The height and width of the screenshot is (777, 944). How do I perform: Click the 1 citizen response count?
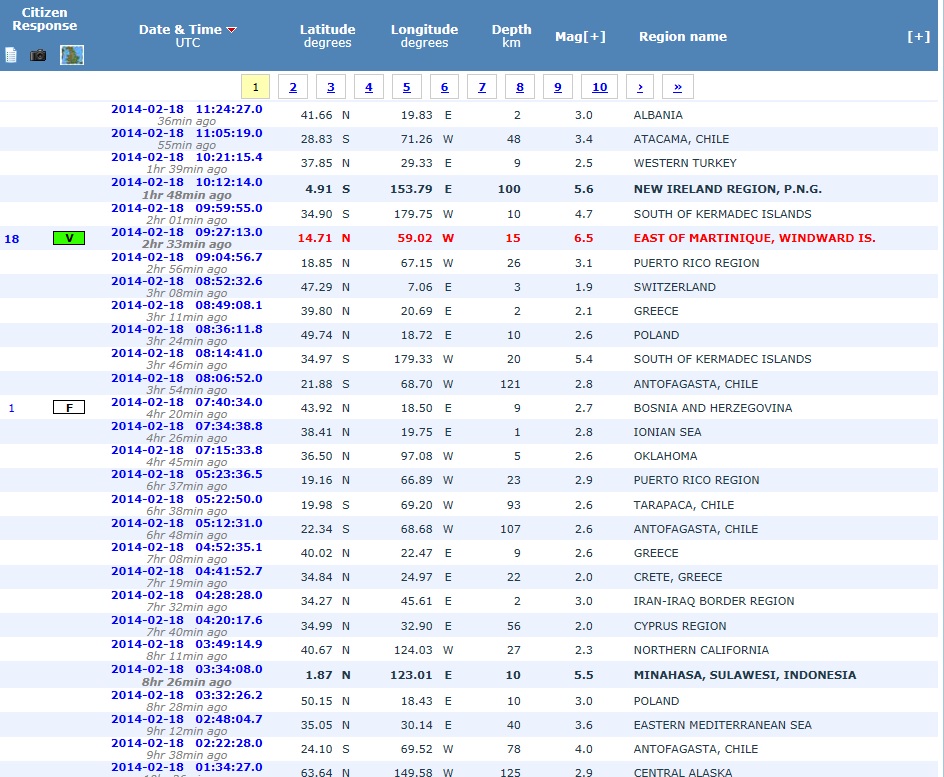click(11, 408)
